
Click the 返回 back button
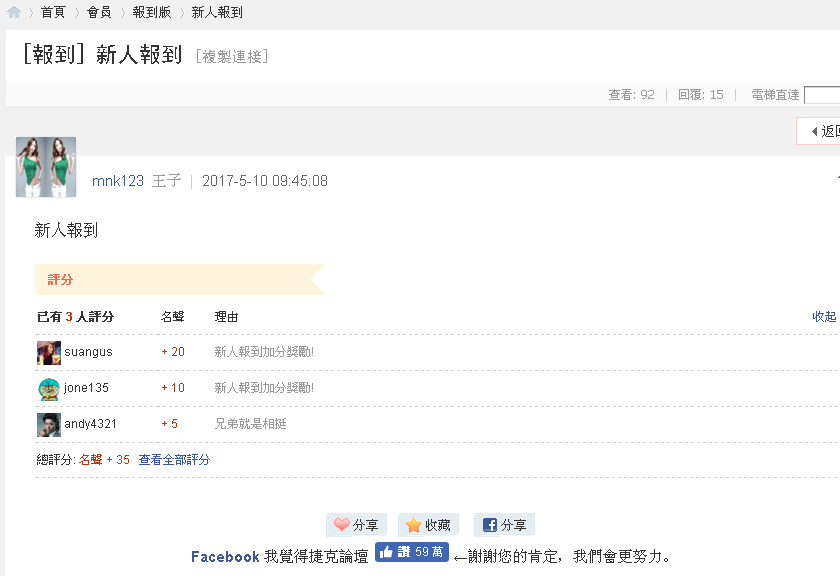[x=819, y=131]
